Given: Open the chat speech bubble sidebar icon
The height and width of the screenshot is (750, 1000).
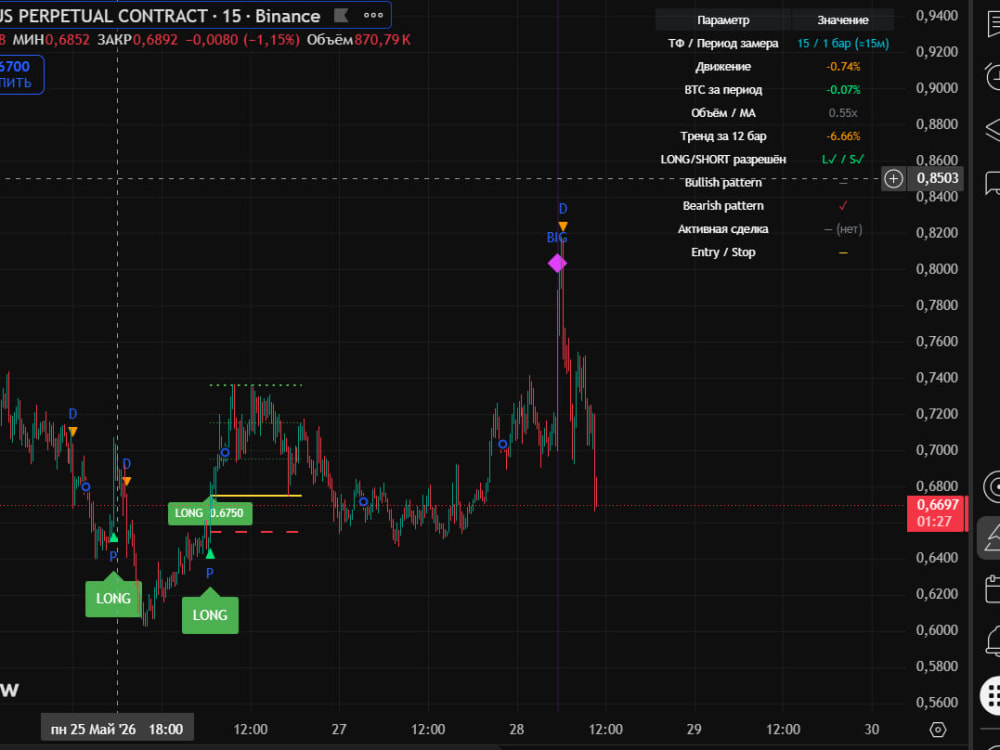Looking at the screenshot, I should pos(994,183).
